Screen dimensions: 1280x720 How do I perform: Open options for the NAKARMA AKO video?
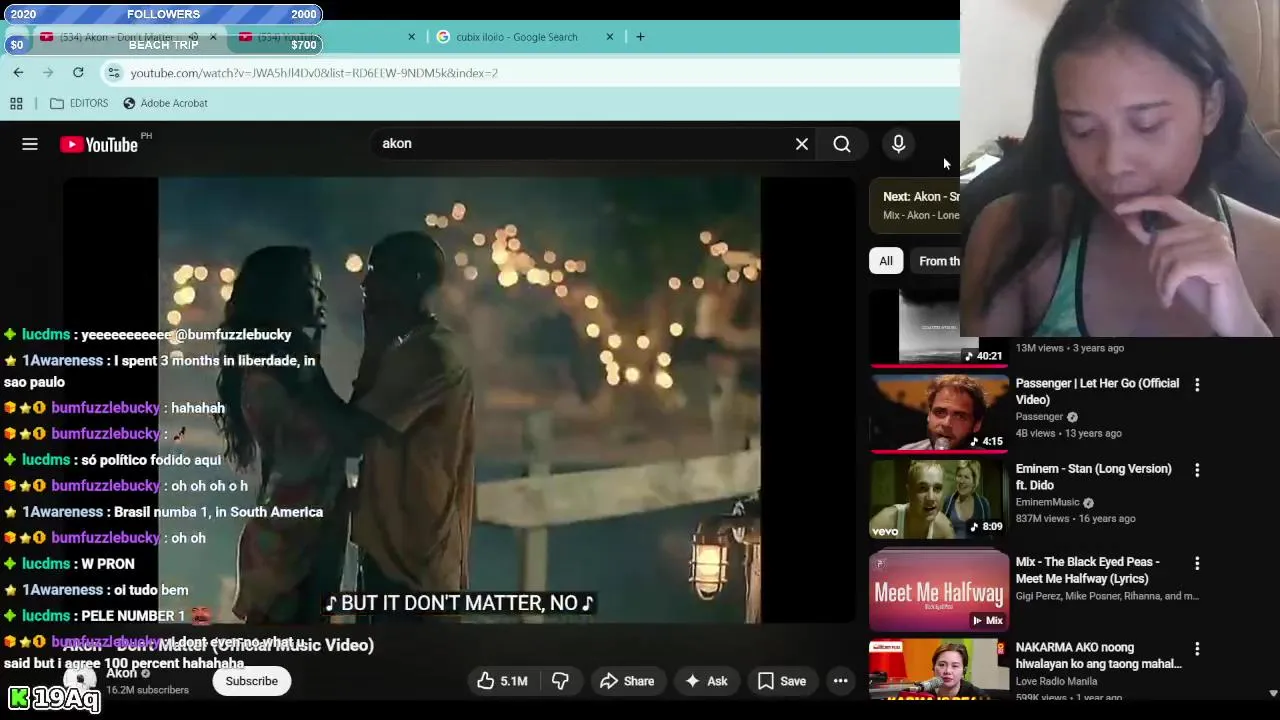click(x=1197, y=648)
